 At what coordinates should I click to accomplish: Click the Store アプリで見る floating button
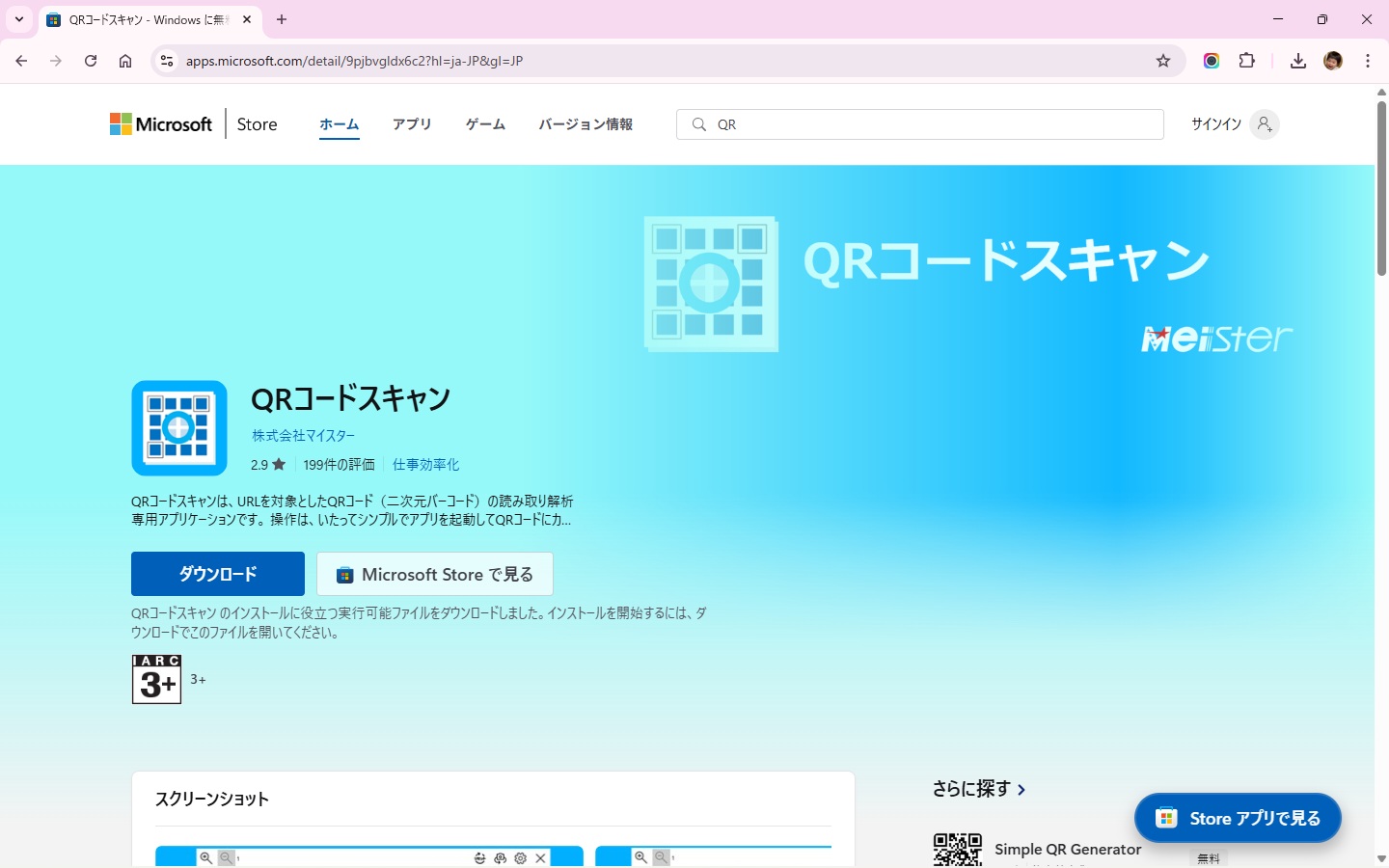point(1238,818)
